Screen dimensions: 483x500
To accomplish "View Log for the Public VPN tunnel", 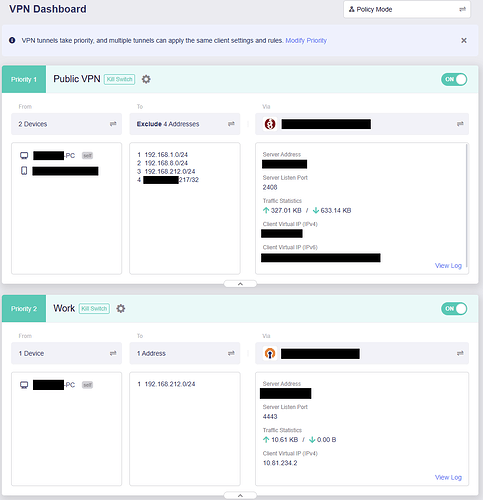I will [x=448, y=266].
